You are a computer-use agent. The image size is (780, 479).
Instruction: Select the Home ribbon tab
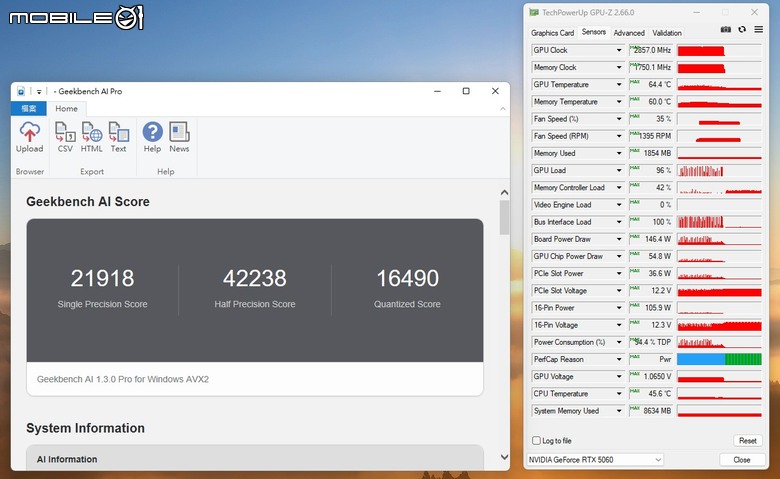(66, 108)
